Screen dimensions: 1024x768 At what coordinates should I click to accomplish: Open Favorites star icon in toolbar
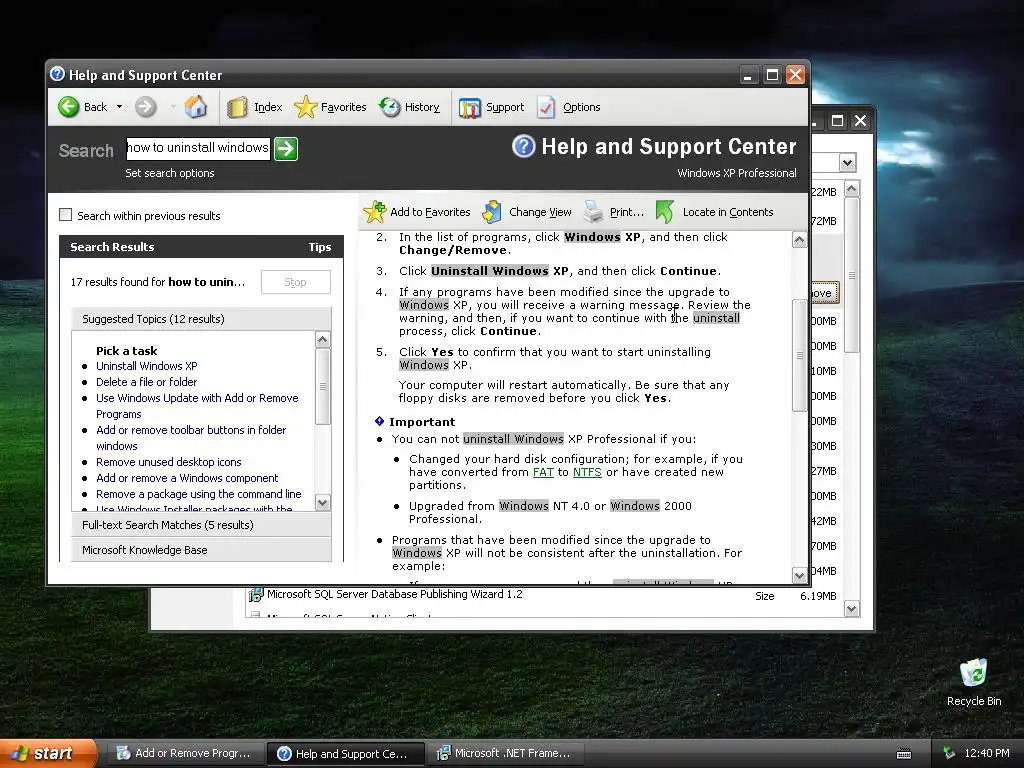tap(305, 107)
